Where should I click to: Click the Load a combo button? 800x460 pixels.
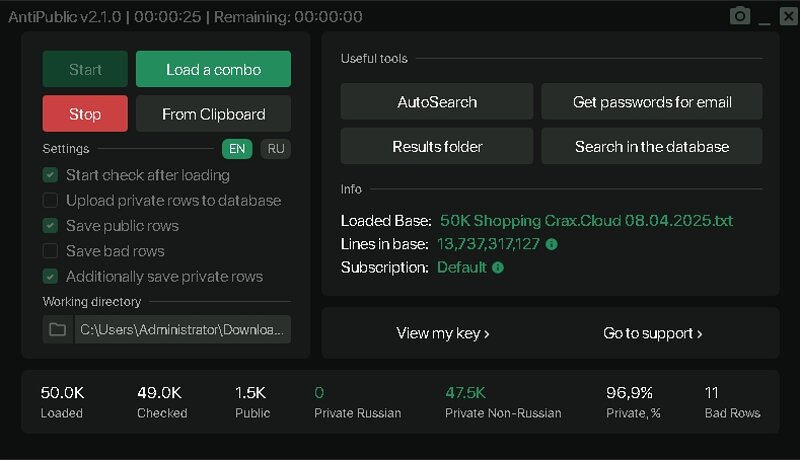pos(213,70)
